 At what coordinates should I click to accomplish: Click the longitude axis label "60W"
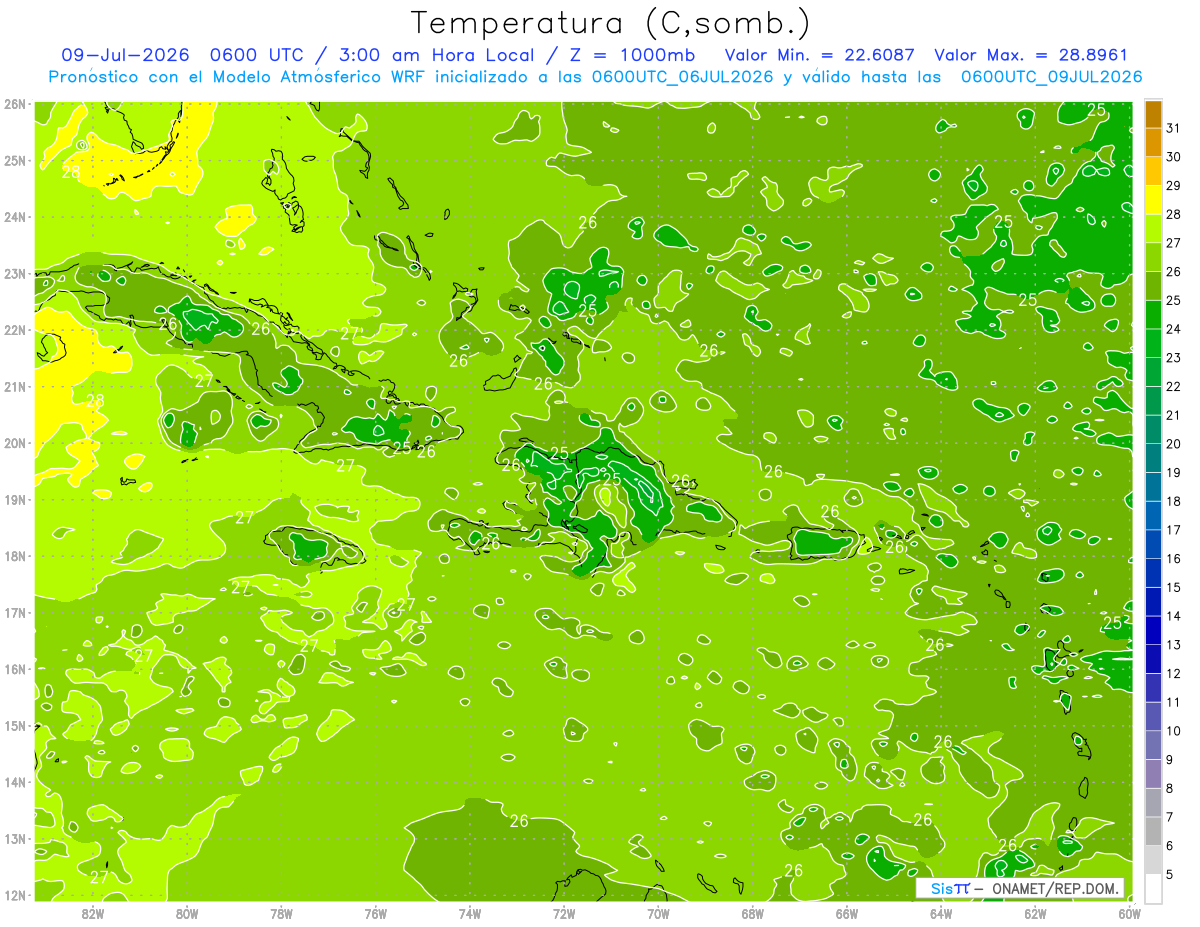(x=1130, y=913)
